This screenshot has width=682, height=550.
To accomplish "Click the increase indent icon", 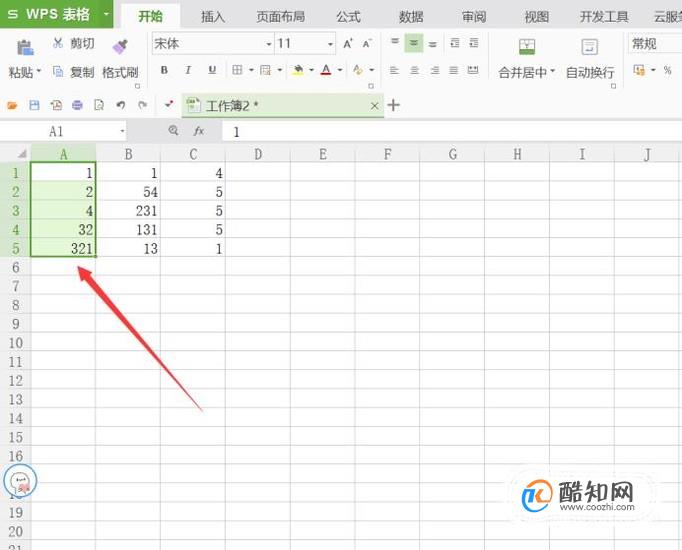I will coord(474,43).
